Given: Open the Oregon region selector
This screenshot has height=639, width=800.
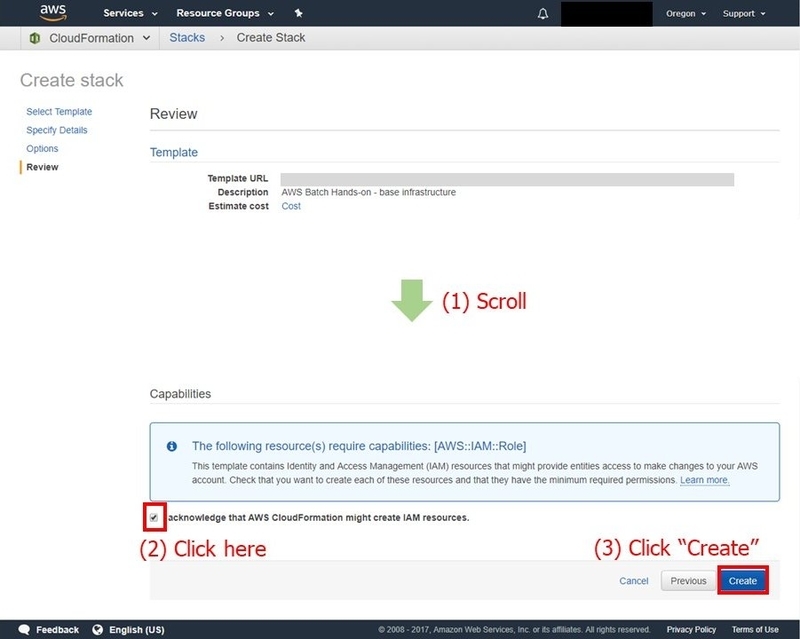Looking at the screenshot, I should [686, 14].
